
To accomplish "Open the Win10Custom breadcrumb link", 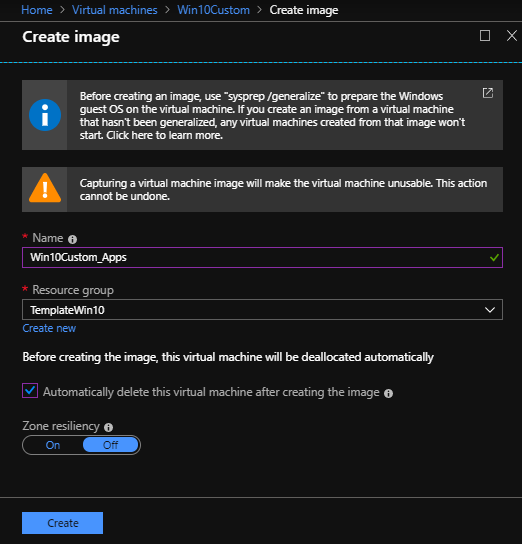I will (x=213, y=10).
